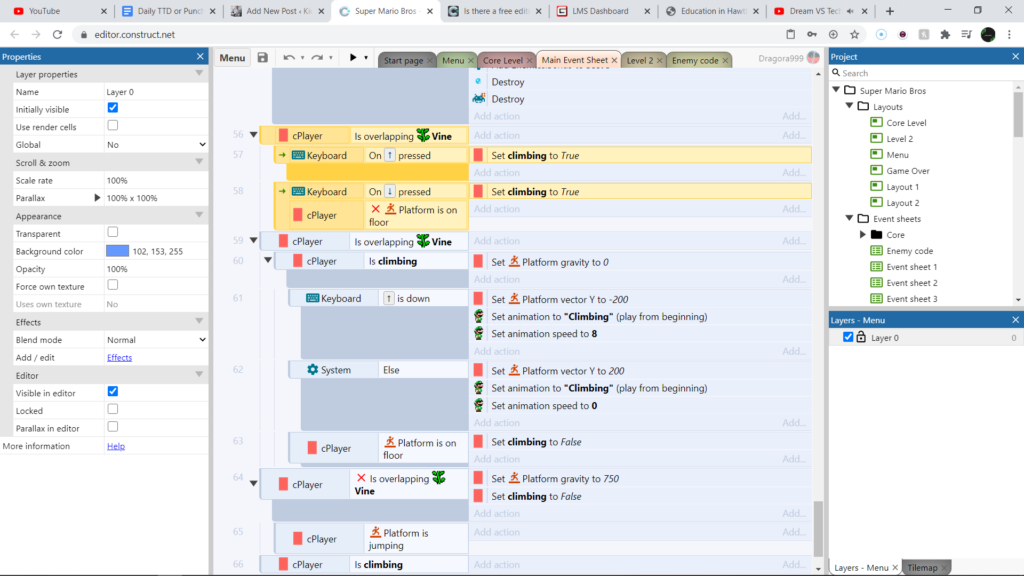Enable the Force own texture checkbox
Image resolution: width=1024 pixels, height=576 pixels.
112,285
